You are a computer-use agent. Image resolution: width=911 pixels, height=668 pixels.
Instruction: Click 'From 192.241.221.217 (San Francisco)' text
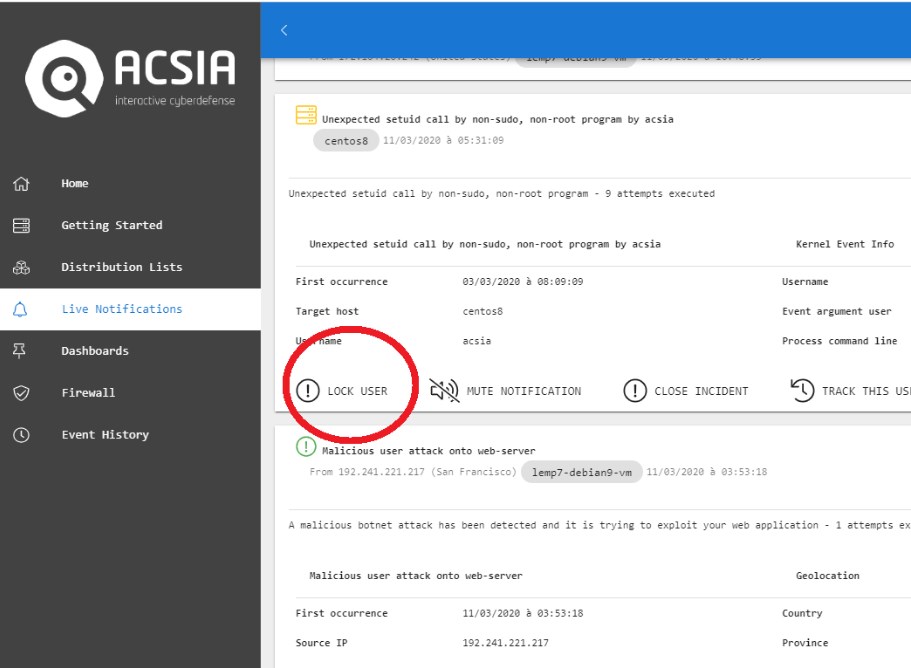(413, 472)
